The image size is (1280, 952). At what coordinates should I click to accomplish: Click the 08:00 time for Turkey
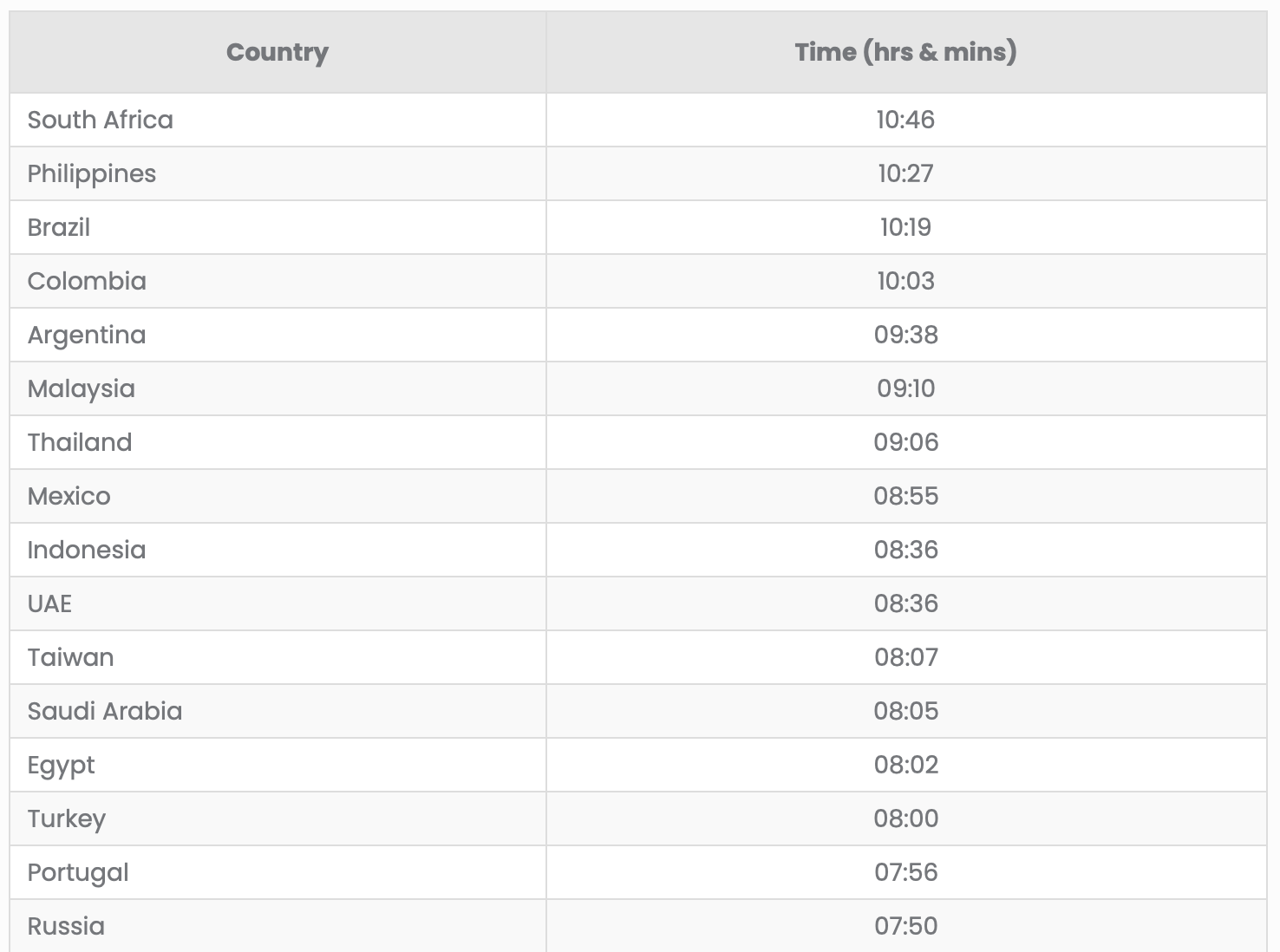pyautogui.click(x=905, y=818)
